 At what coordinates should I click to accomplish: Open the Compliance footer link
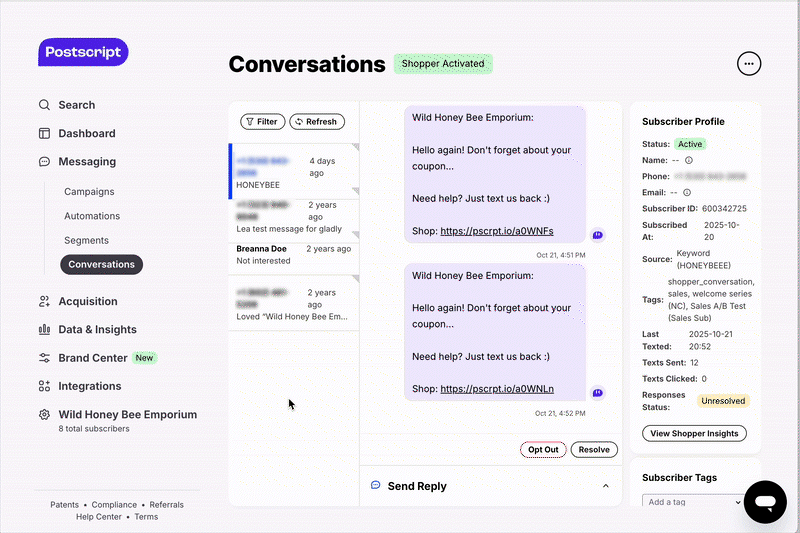pos(114,505)
